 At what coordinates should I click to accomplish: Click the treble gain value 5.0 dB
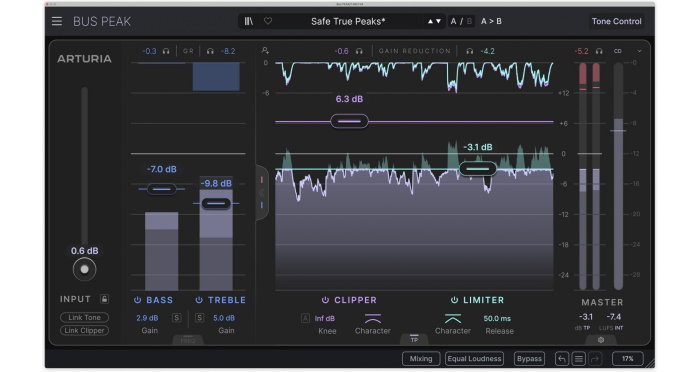(x=224, y=318)
